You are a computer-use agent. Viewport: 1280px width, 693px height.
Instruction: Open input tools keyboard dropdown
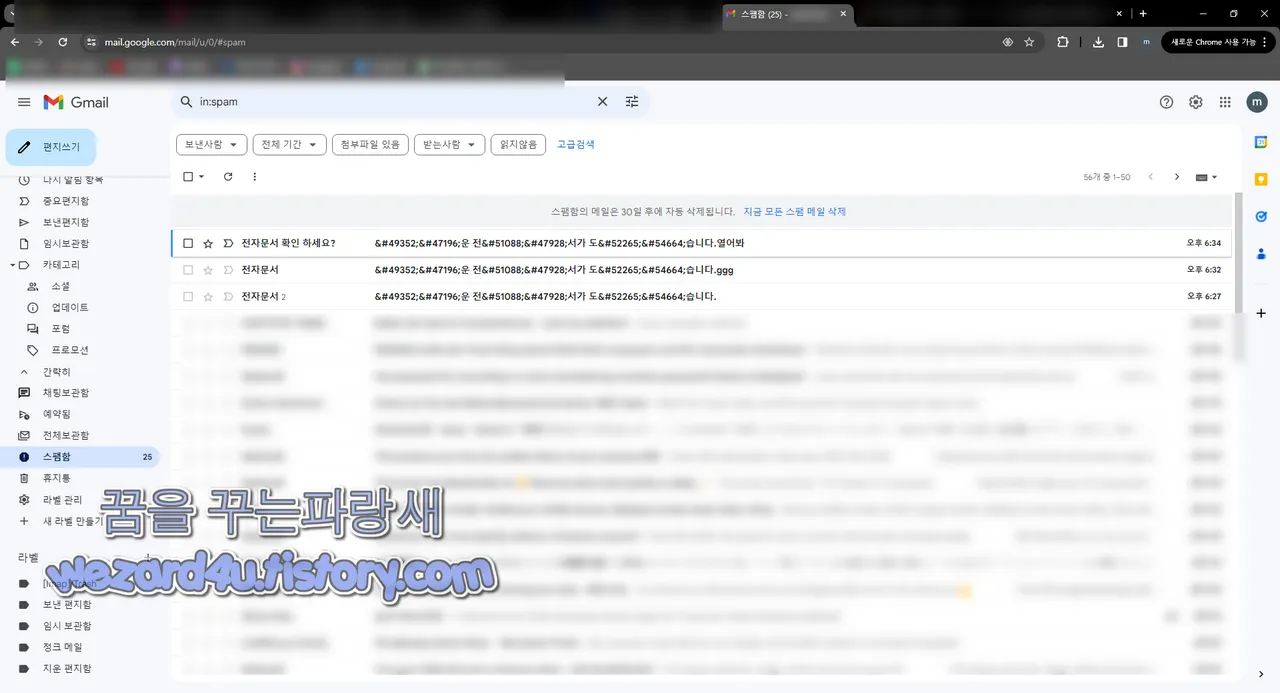[1207, 177]
